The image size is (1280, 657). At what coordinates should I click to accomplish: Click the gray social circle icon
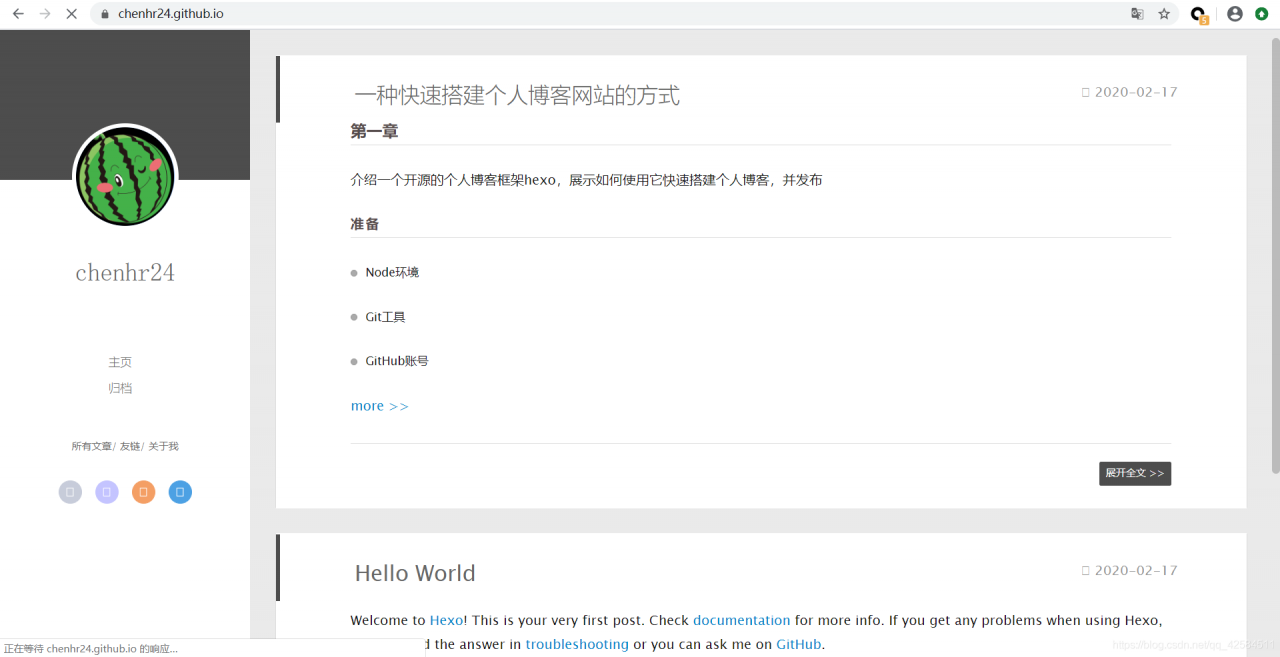(x=70, y=492)
